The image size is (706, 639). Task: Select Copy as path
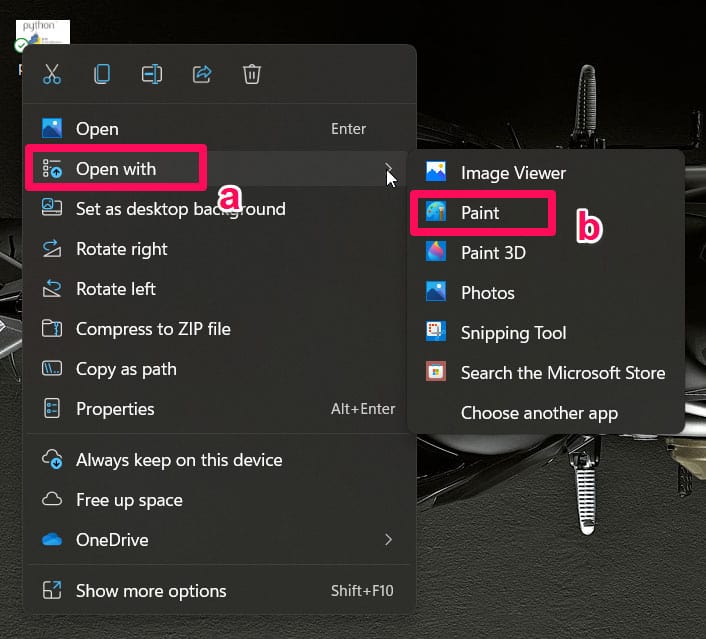tap(219, 369)
